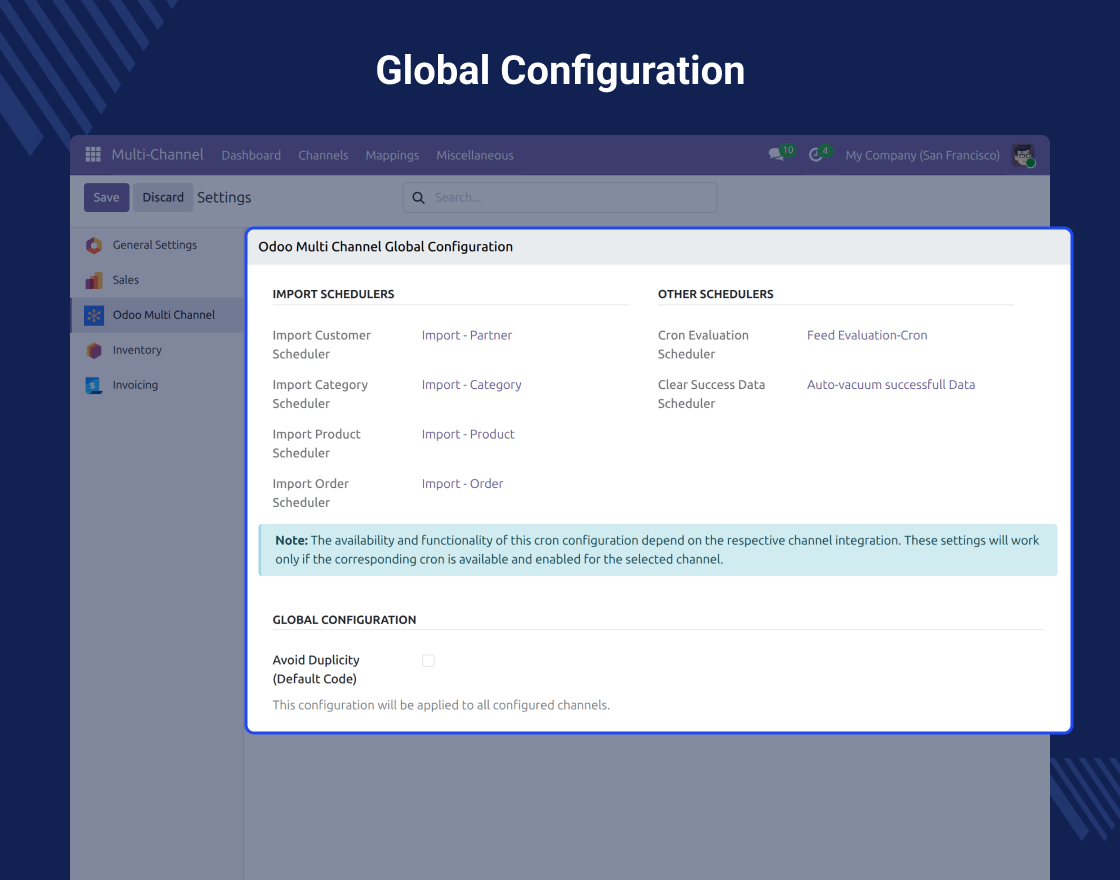Open the apps grid menu icon

(93, 155)
